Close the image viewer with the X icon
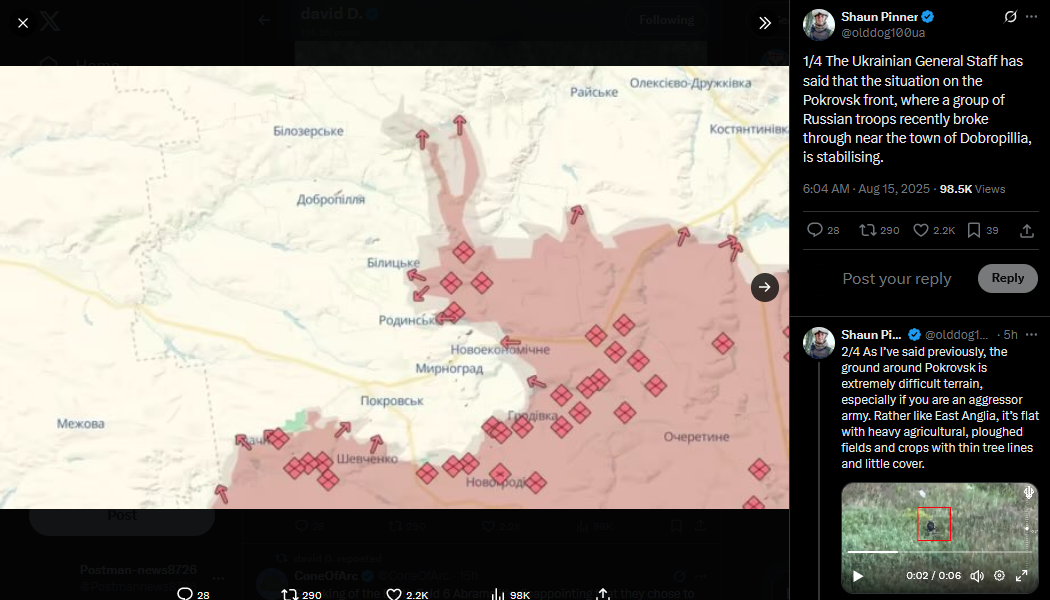Image resolution: width=1050 pixels, height=600 pixels. point(23,23)
